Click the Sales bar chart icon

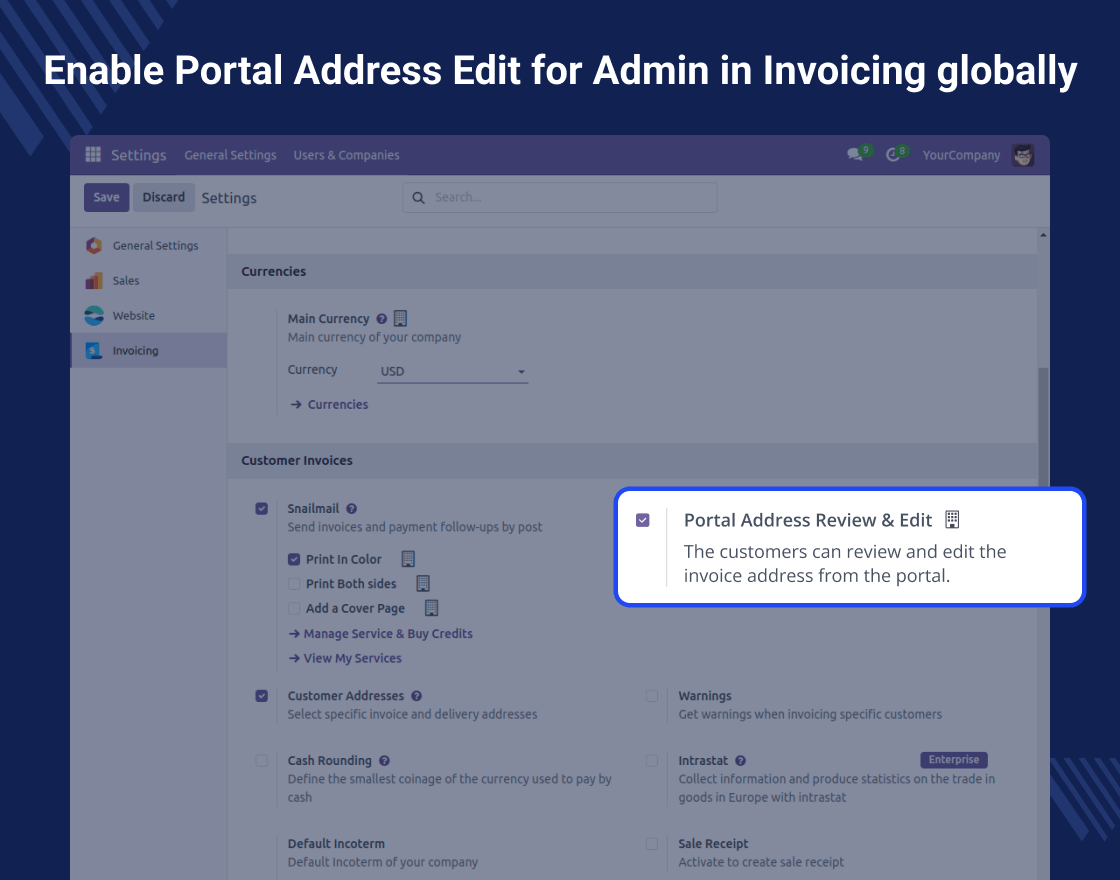(94, 281)
